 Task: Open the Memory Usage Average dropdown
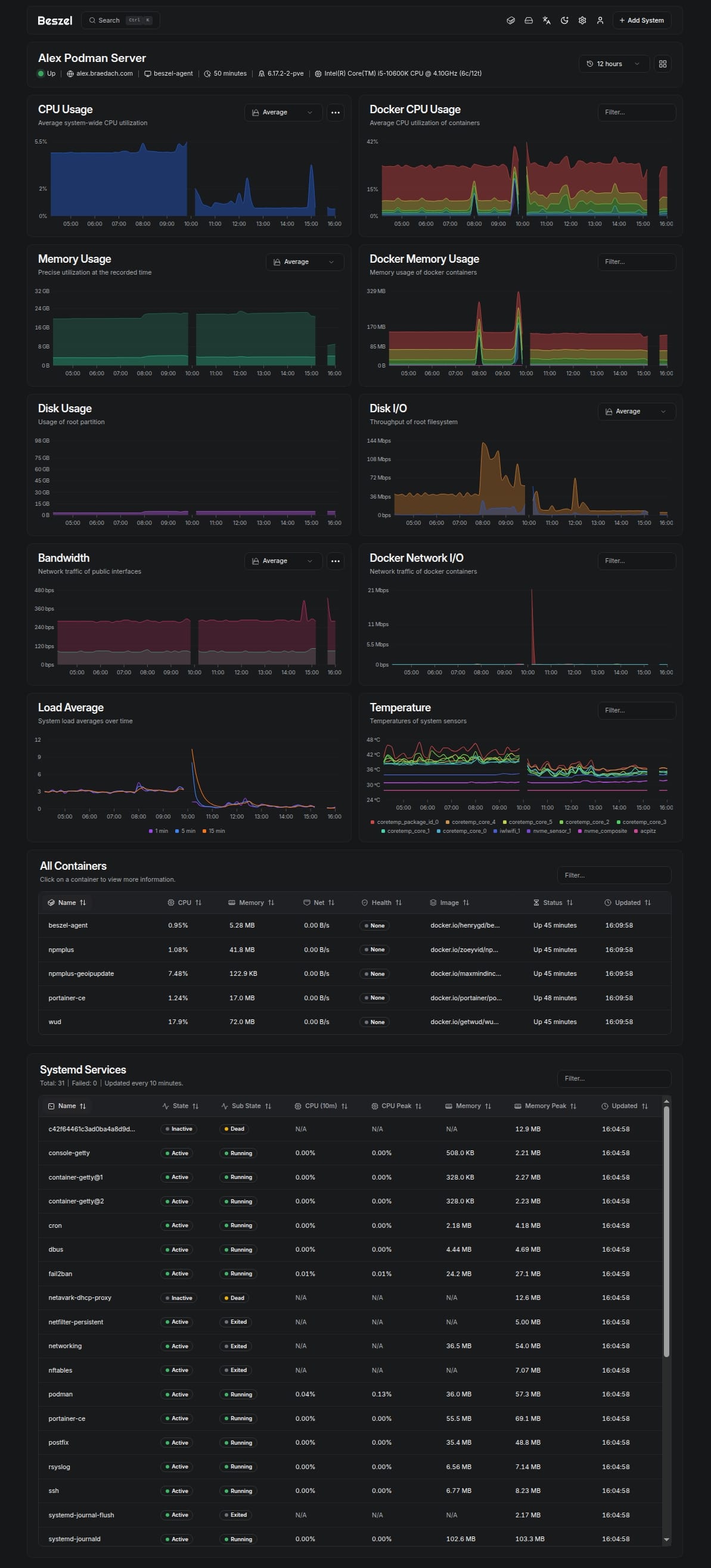point(305,262)
